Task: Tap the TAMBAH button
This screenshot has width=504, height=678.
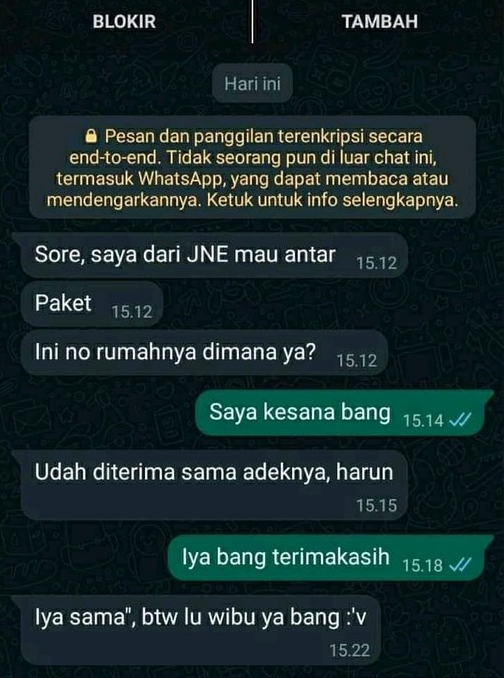Action: pos(380,22)
